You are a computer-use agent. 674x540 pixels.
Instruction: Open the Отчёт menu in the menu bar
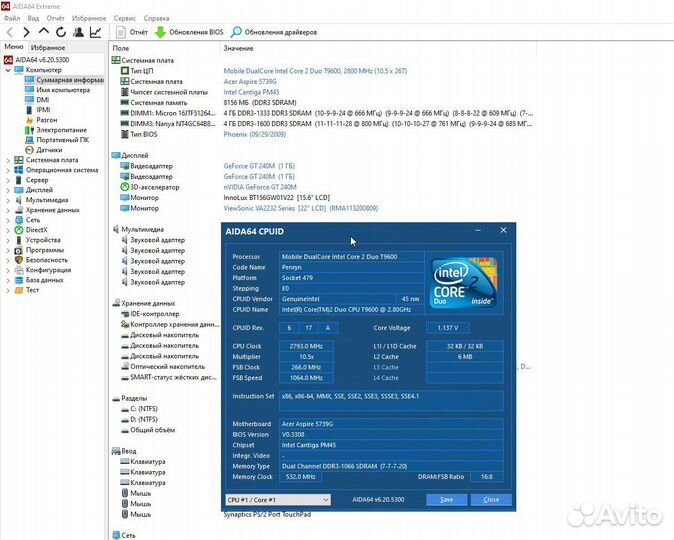coord(55,18)
